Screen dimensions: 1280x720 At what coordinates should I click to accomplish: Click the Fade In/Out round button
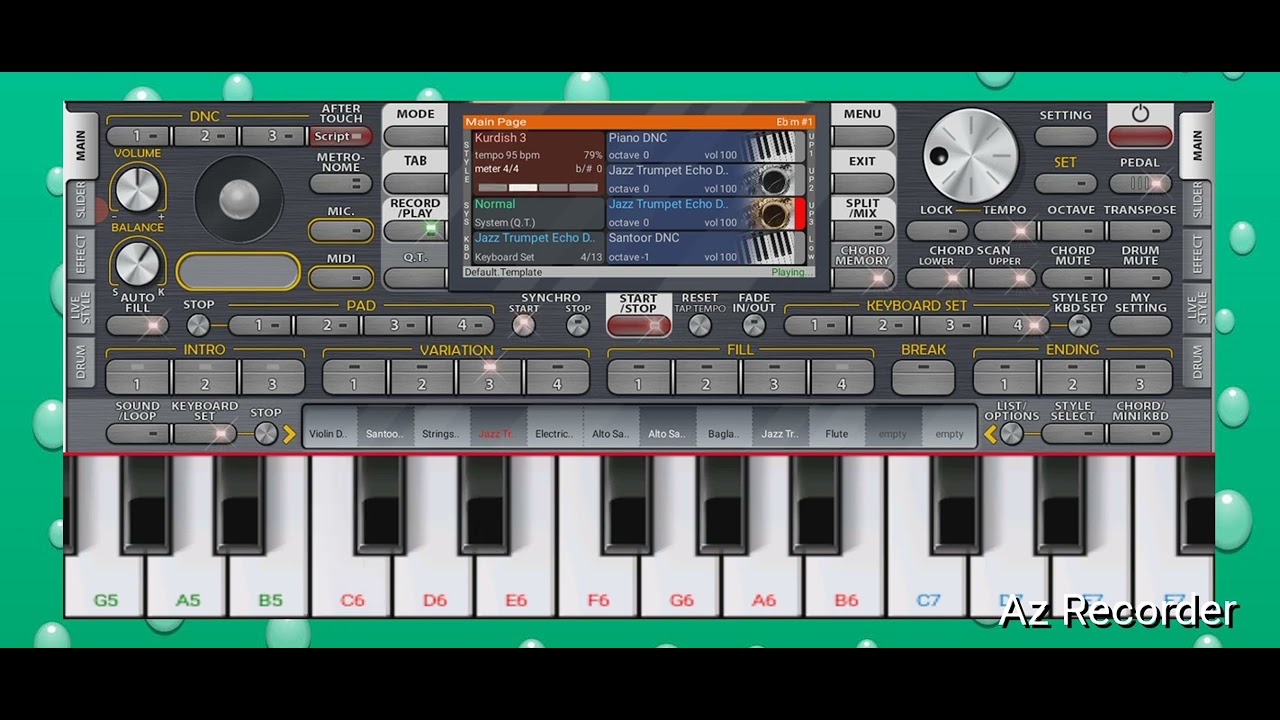pyautogui.click(x=754, y=325)
